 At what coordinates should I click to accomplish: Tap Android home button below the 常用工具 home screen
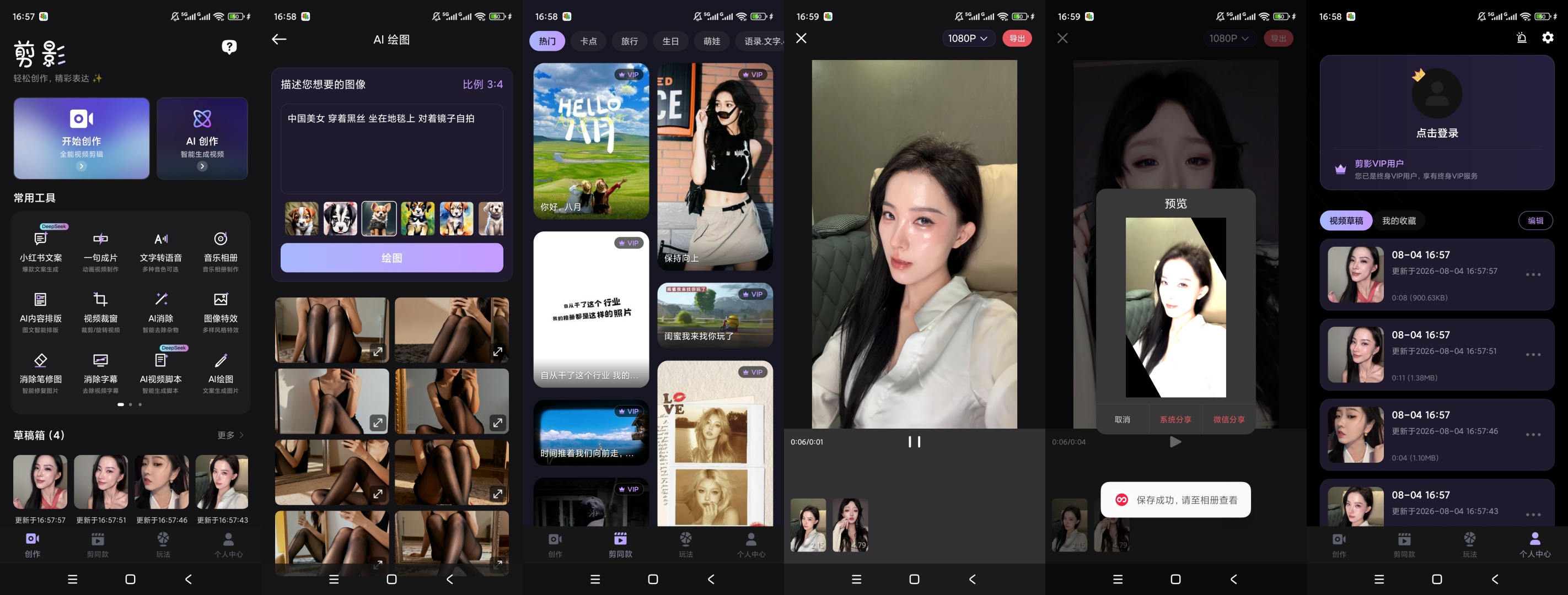point(130,579)
